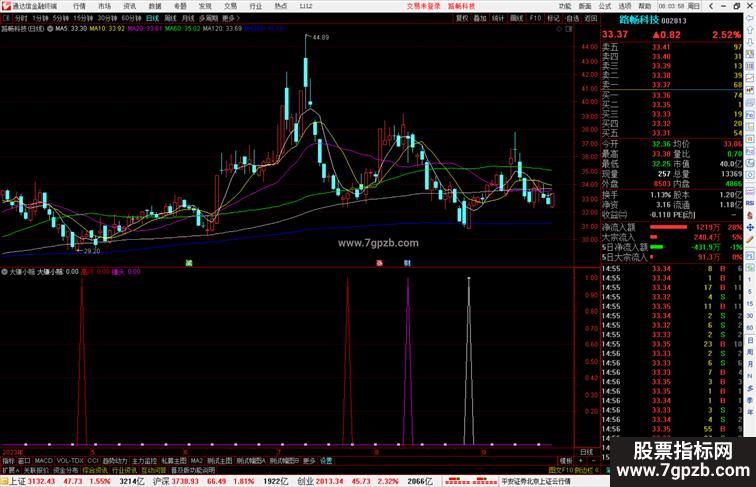Select the 5分钟 period
756x487 pixels.
pos(61,18)
